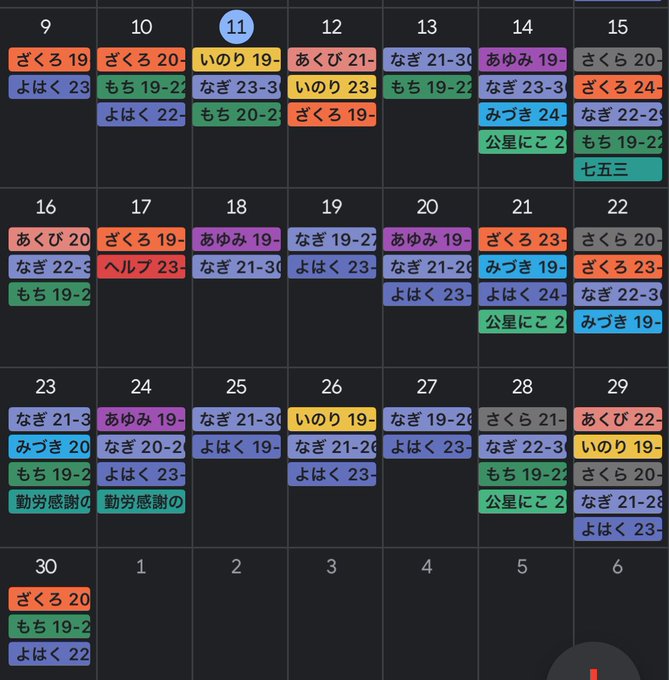669x680 pixels.
Task: Open いのり 19- event on the 11th
Action: coord(237,59)
